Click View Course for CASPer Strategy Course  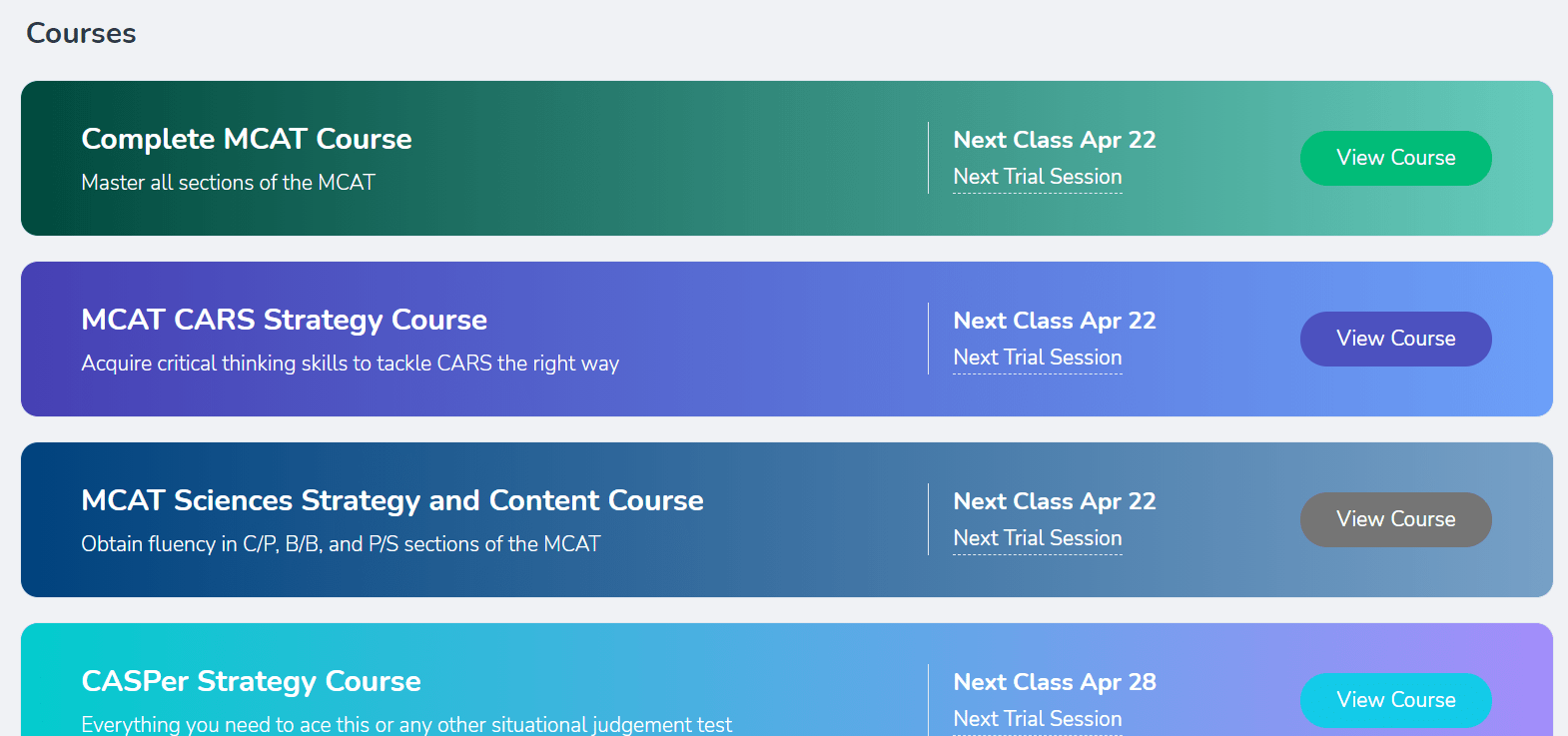tap(1395, 700)
